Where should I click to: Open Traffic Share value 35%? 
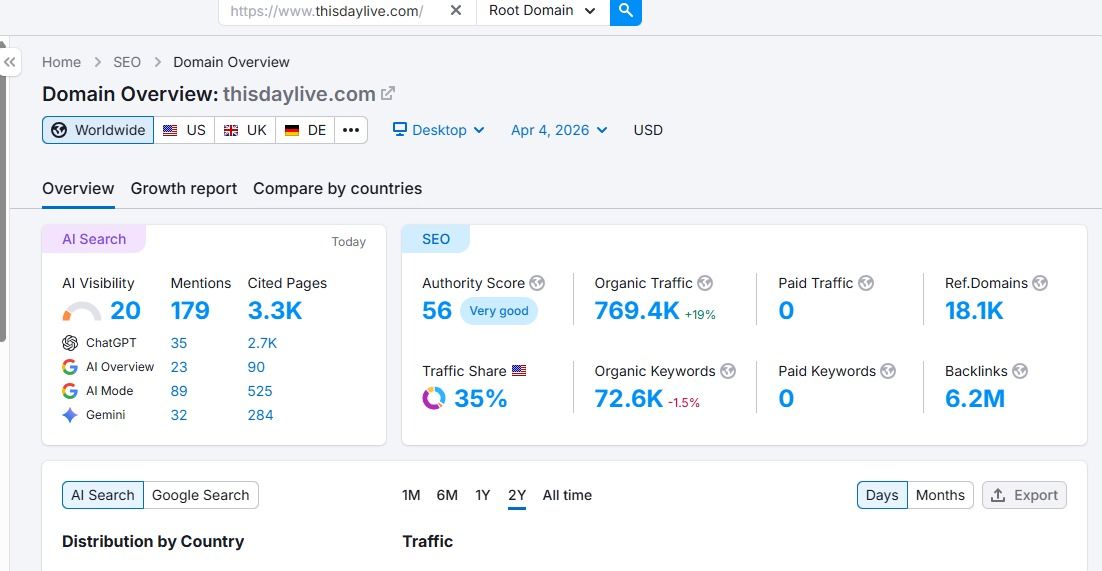481,398
